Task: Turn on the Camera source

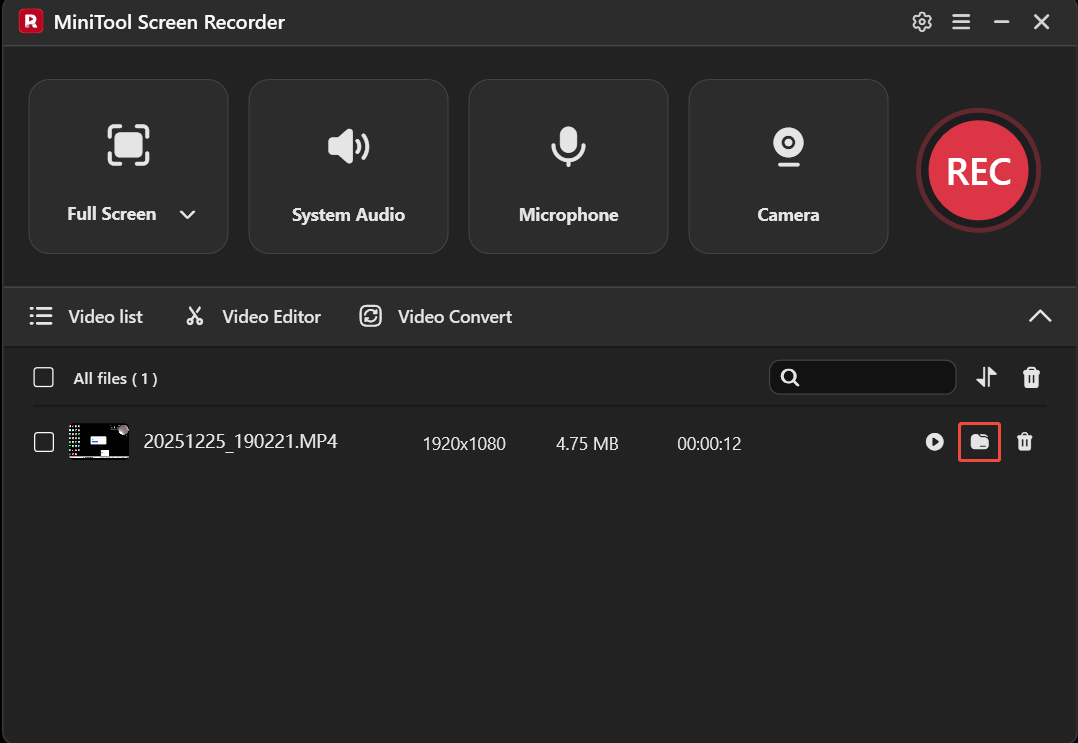Action: [788, 166]
